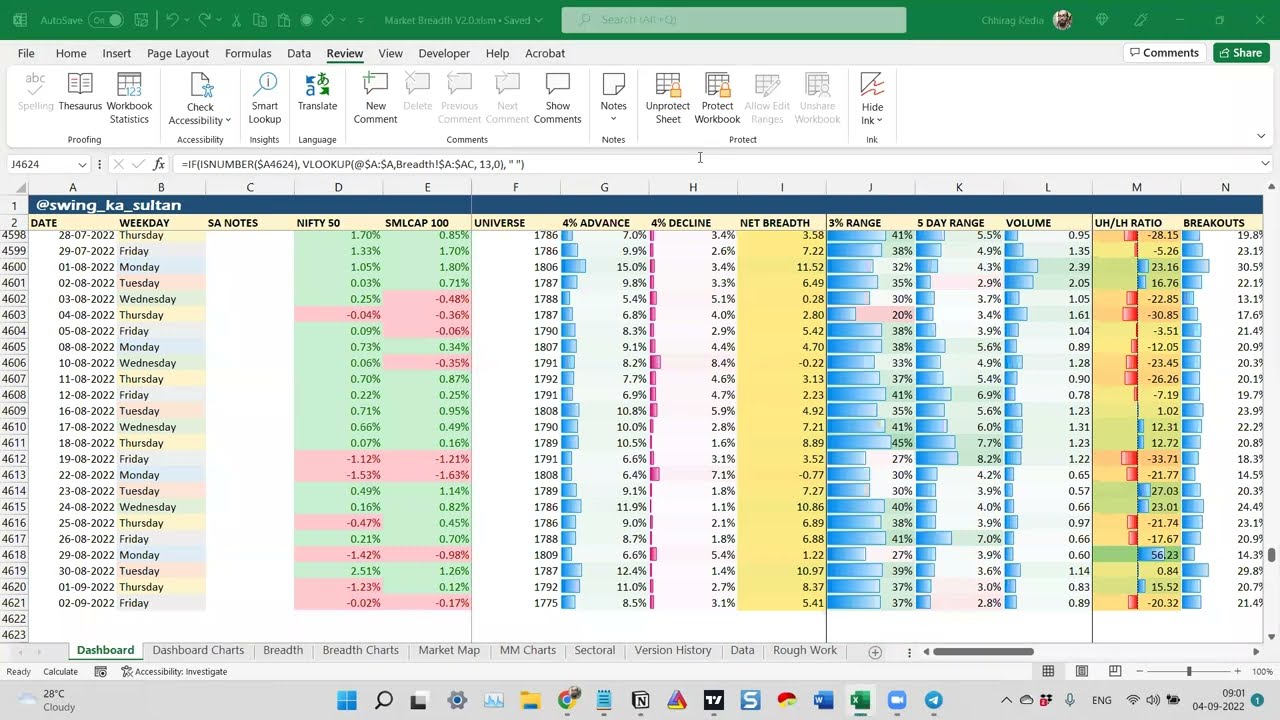
Task: Expand the Notes dropdown
Action: (x=613, y=119)
